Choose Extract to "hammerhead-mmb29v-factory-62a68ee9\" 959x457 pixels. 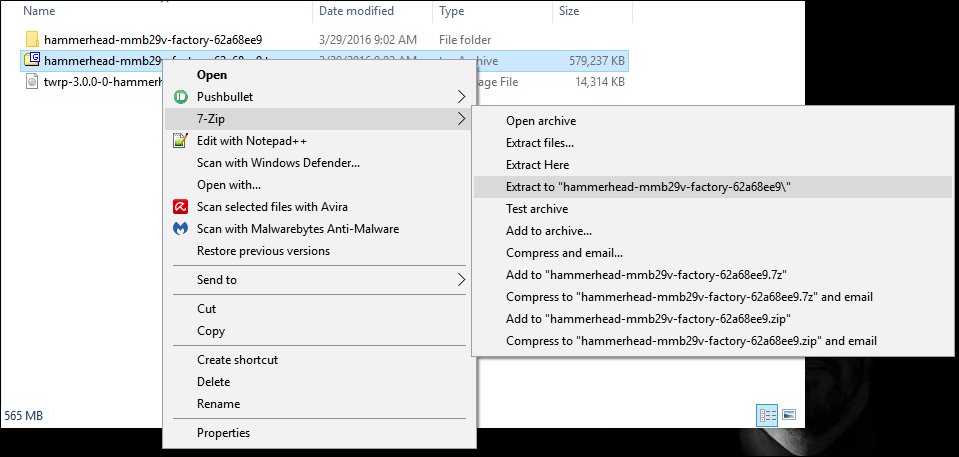[713, 187]
